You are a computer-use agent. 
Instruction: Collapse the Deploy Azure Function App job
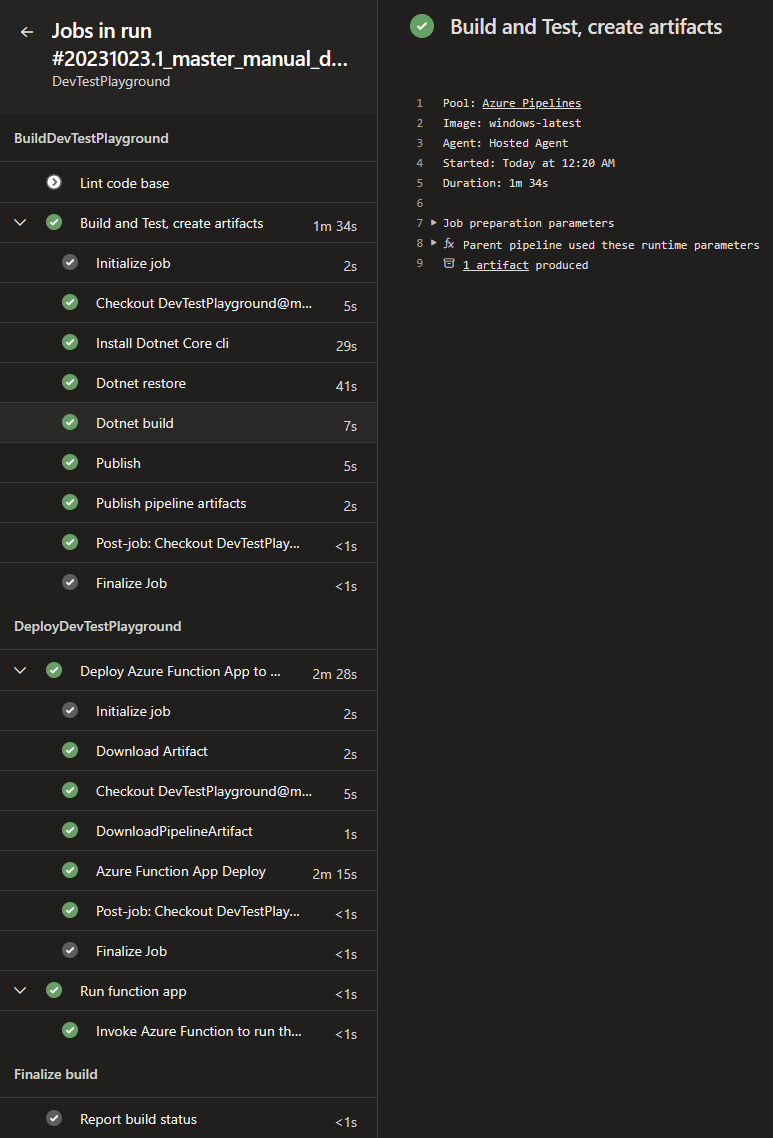[x=20, y=671]
